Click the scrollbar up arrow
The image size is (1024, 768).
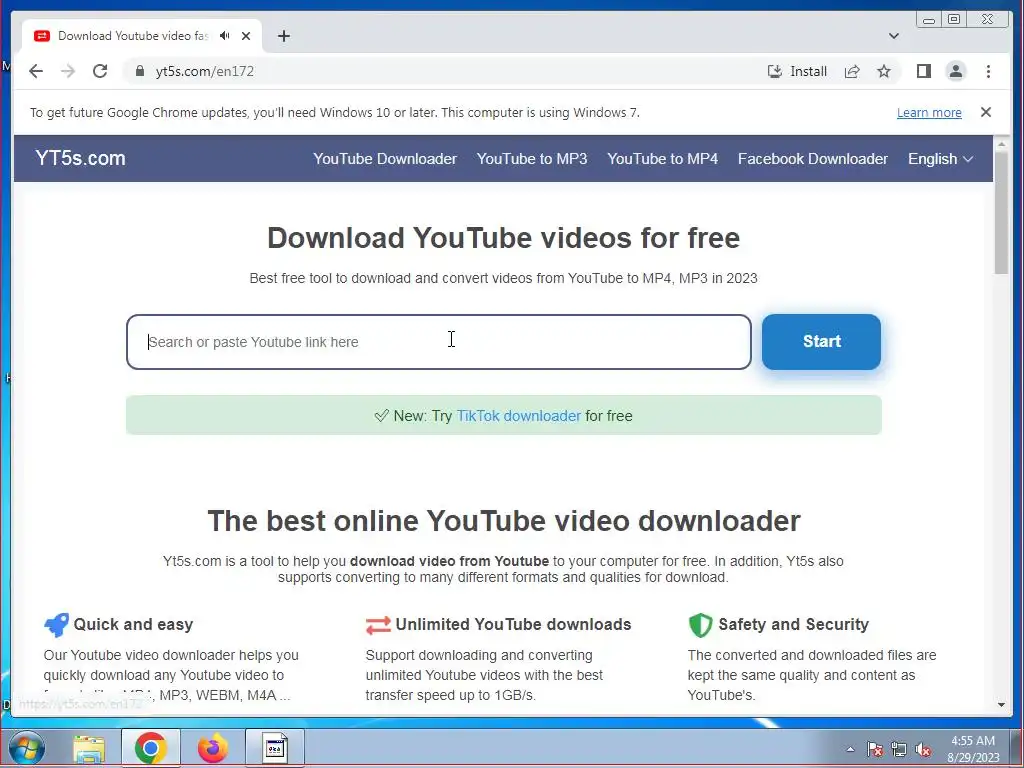coord(1001,144)
